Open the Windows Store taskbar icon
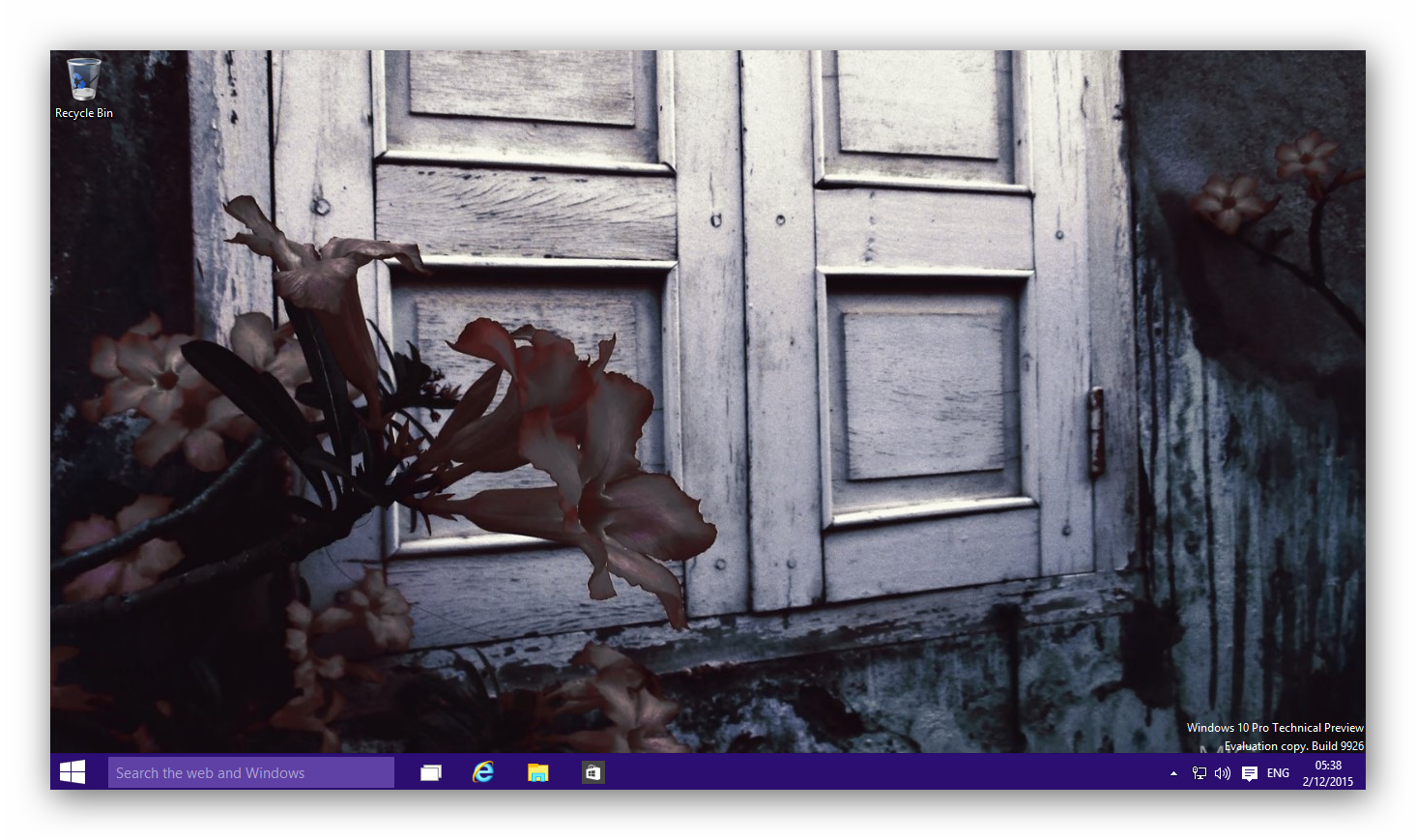This screenshot has width=1416, height=840. point(592,772)
